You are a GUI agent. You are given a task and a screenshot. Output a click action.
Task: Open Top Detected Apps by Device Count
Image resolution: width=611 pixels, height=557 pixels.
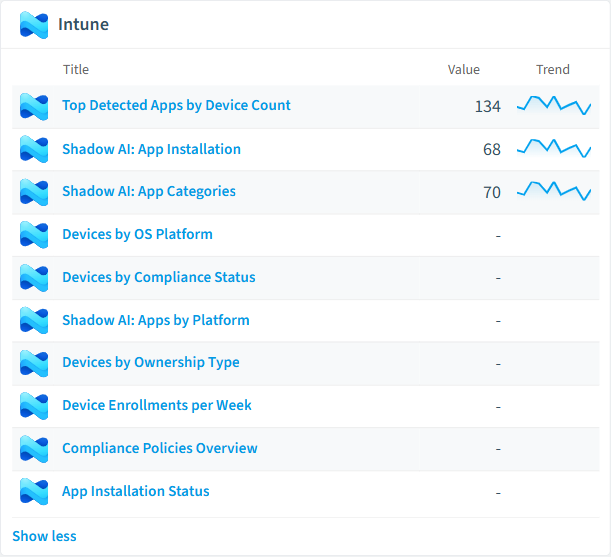(176, 106)
